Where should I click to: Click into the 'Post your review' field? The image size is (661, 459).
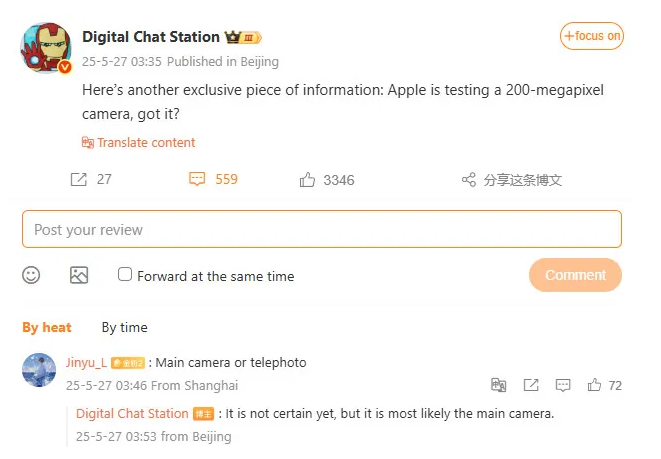point(321,230)
